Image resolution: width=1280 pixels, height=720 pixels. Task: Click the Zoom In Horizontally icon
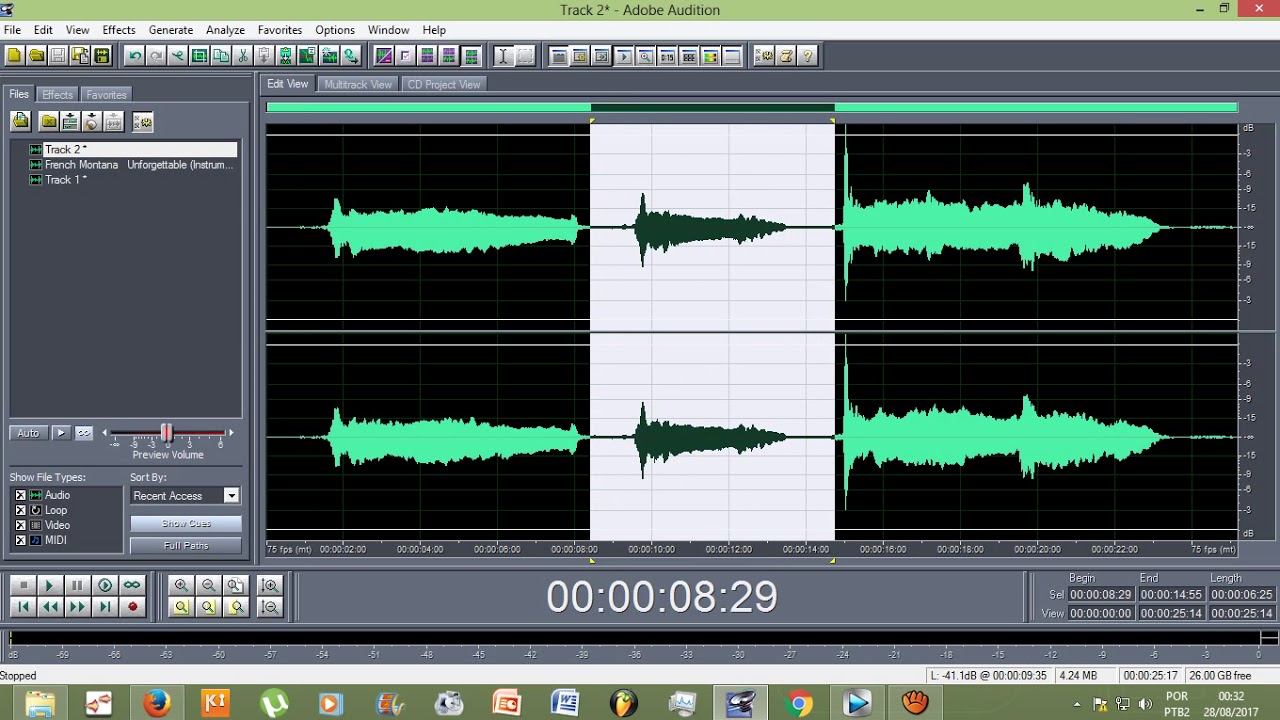181,585
